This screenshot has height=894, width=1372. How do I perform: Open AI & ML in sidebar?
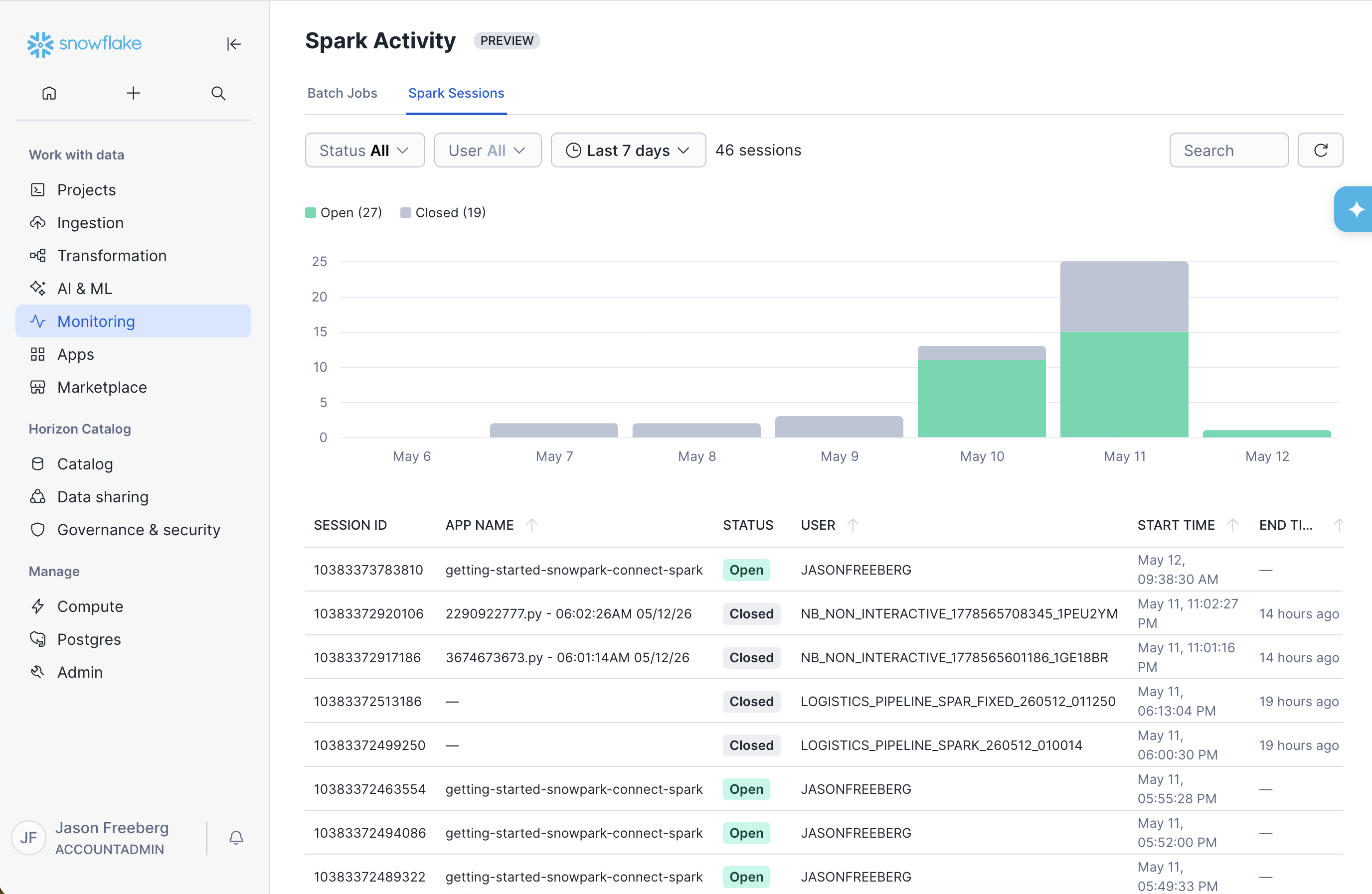(133, 288)
